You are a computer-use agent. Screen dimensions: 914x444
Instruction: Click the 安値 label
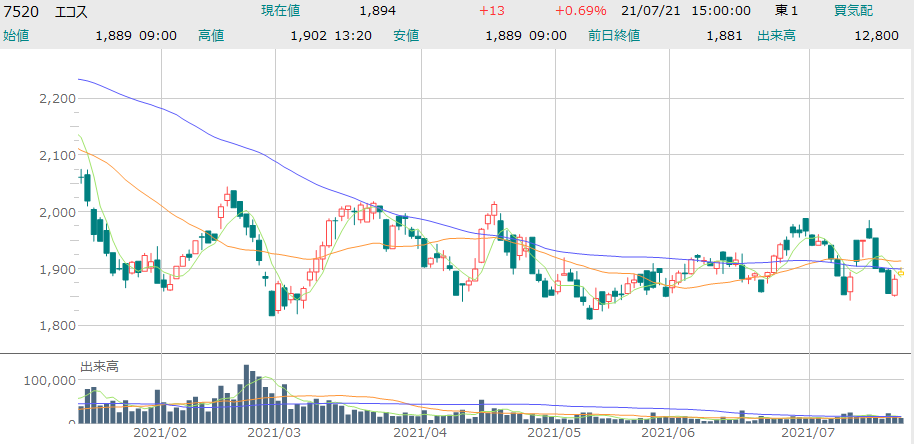point(405,35)
